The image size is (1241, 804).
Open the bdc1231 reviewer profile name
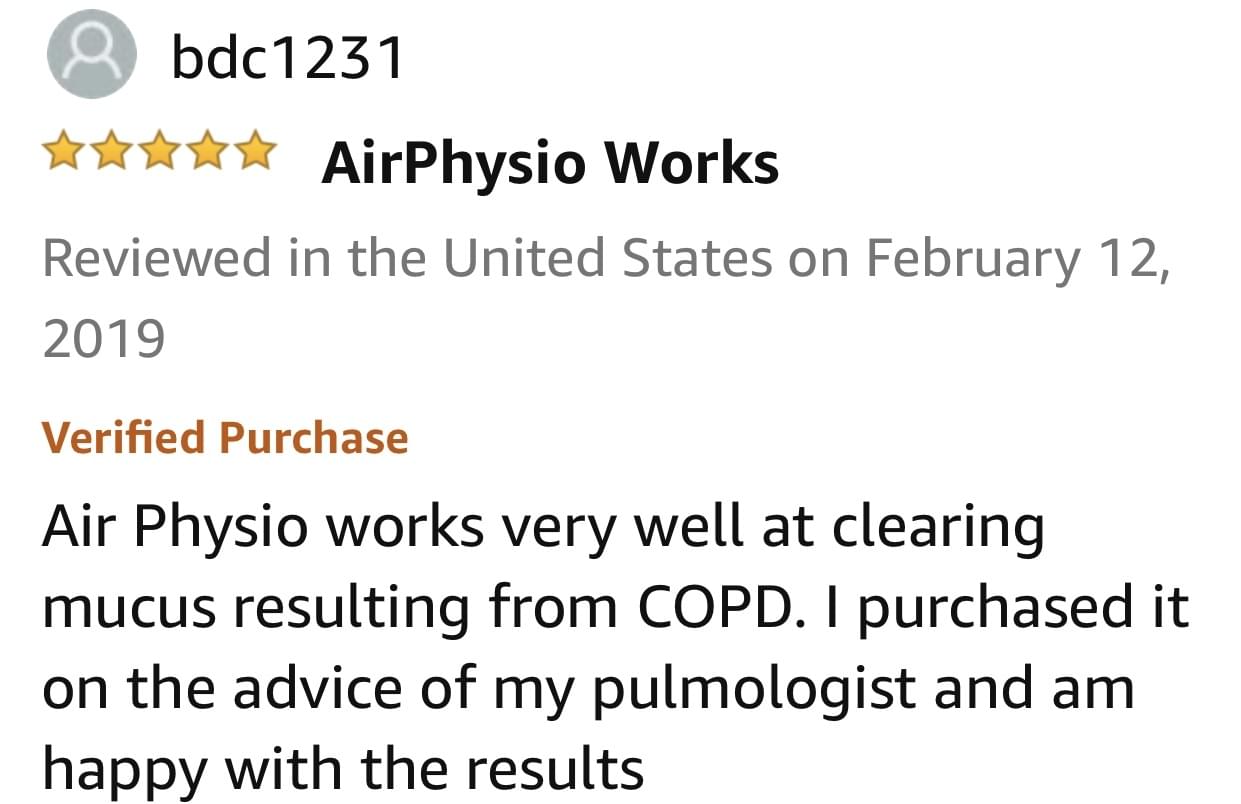(288, 58)
